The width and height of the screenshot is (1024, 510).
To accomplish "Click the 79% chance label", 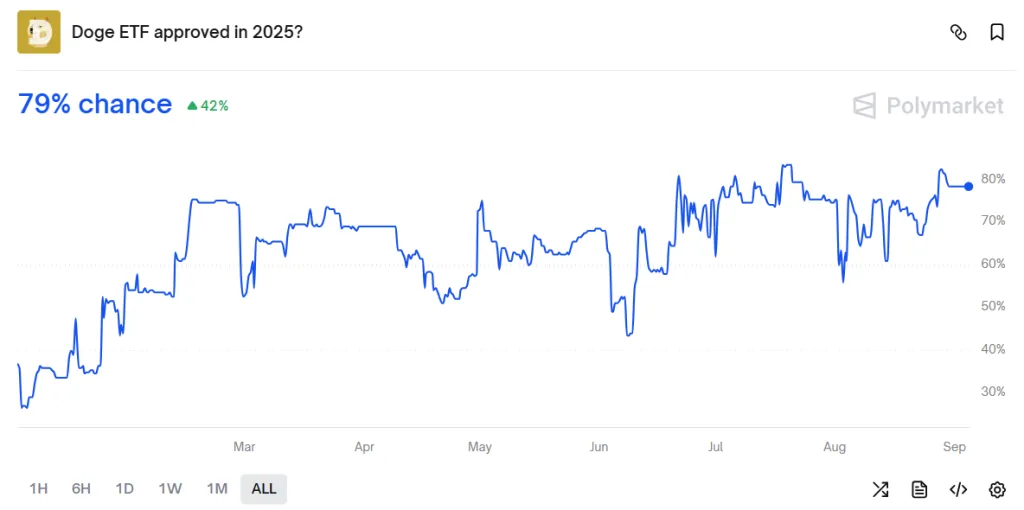I will click(95, 104).
